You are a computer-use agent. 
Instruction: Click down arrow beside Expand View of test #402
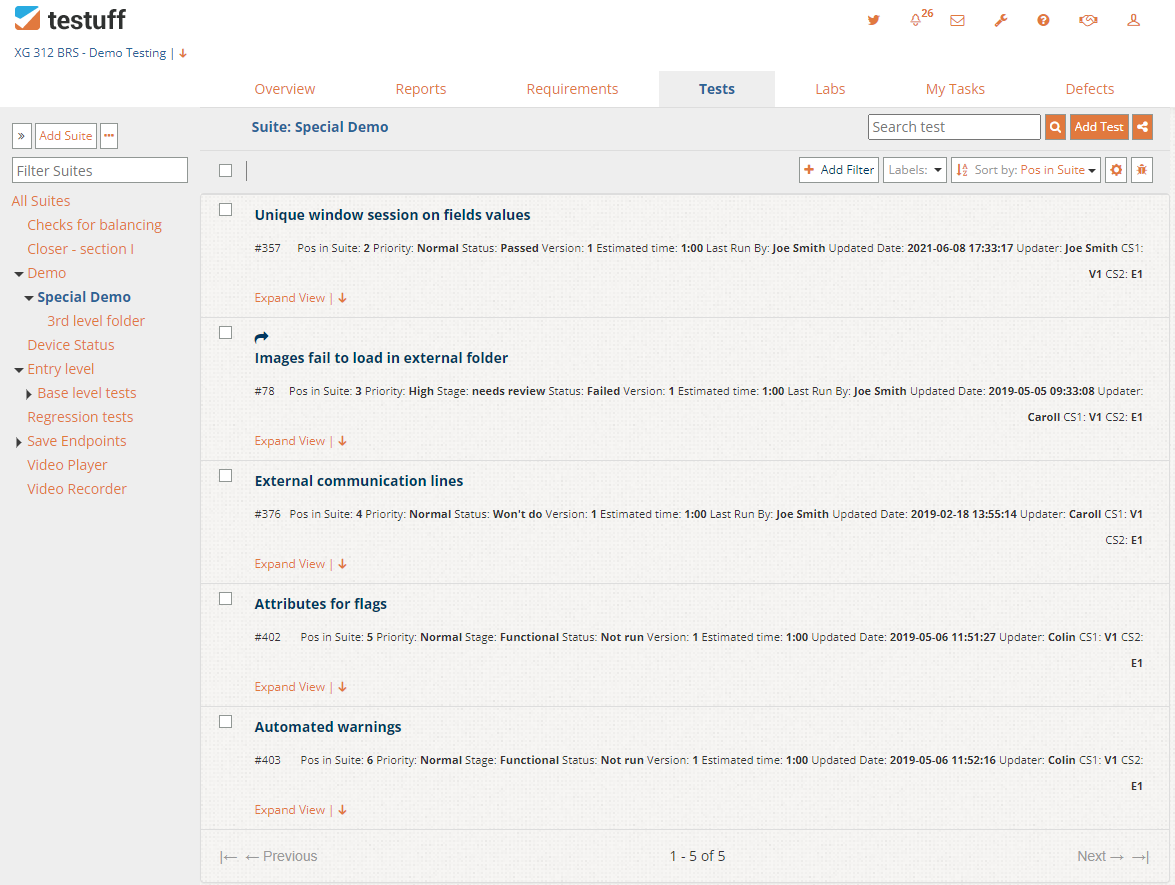pos(342,687)
